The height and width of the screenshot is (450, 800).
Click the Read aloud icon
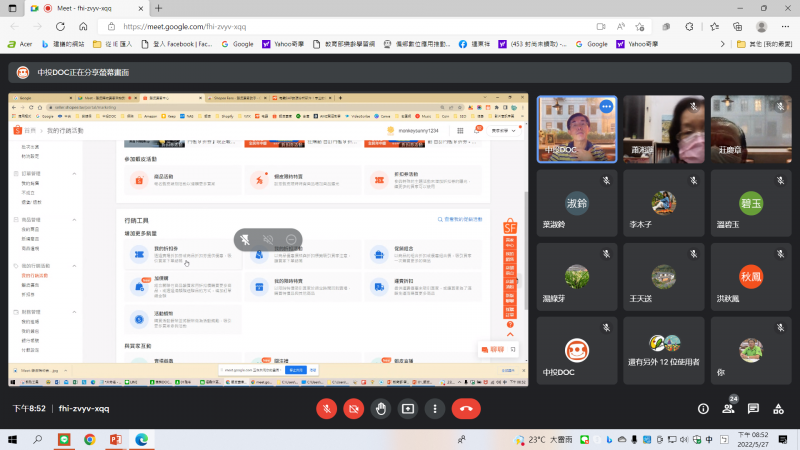pyautogui.click(x=620, y=27)
